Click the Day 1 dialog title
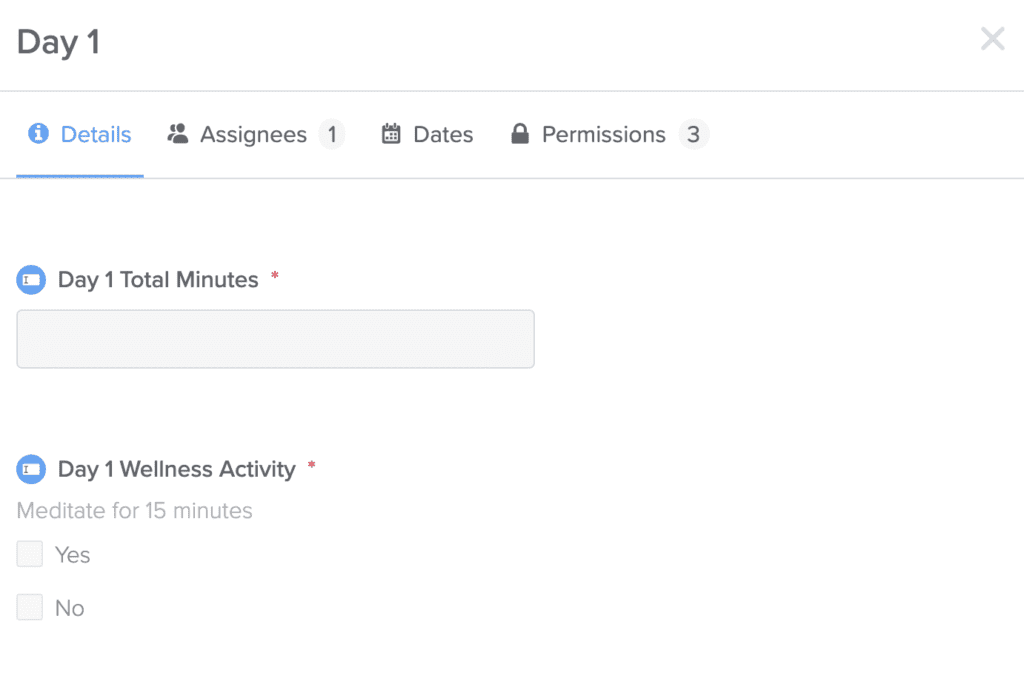Screen dimensions: 1024x684 [x=57, y=42]
